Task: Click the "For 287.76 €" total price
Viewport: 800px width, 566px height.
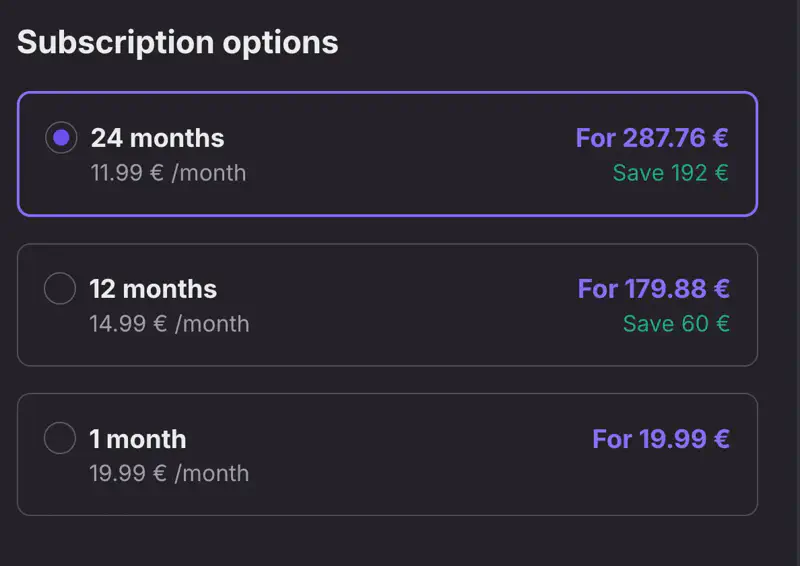Action: click(x=652, y=138)
